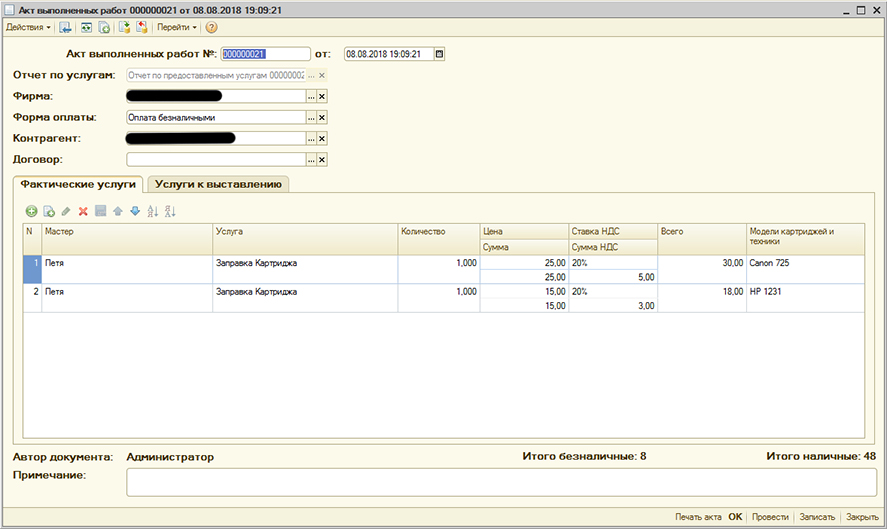Open the calendar picker beside the date field
This screenshot has width=887, height=529.
[x=439, y=54]
